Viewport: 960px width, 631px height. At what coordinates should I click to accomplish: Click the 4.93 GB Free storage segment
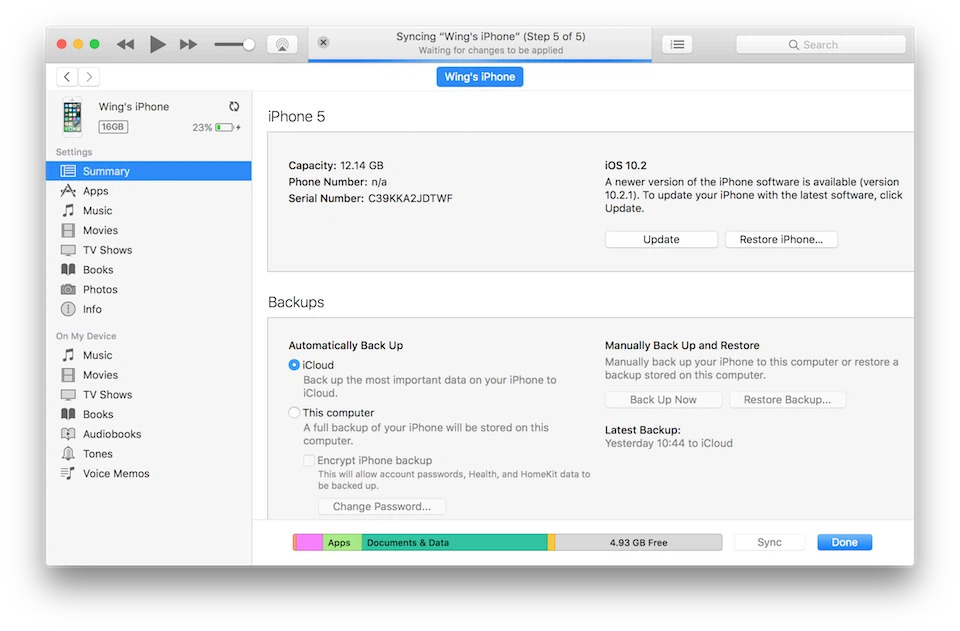coord(639,542)
